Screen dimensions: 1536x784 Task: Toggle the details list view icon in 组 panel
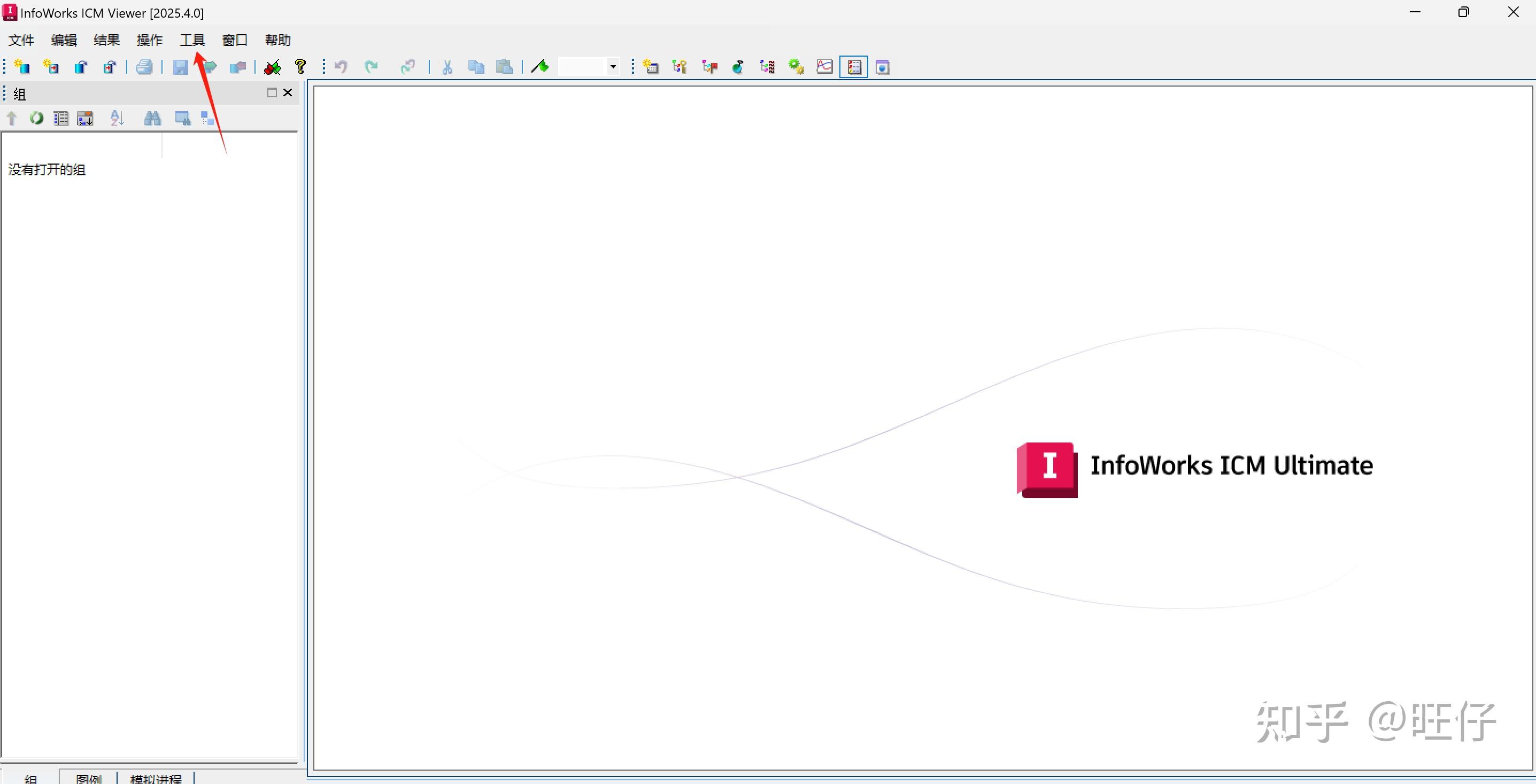pos(61,119)
